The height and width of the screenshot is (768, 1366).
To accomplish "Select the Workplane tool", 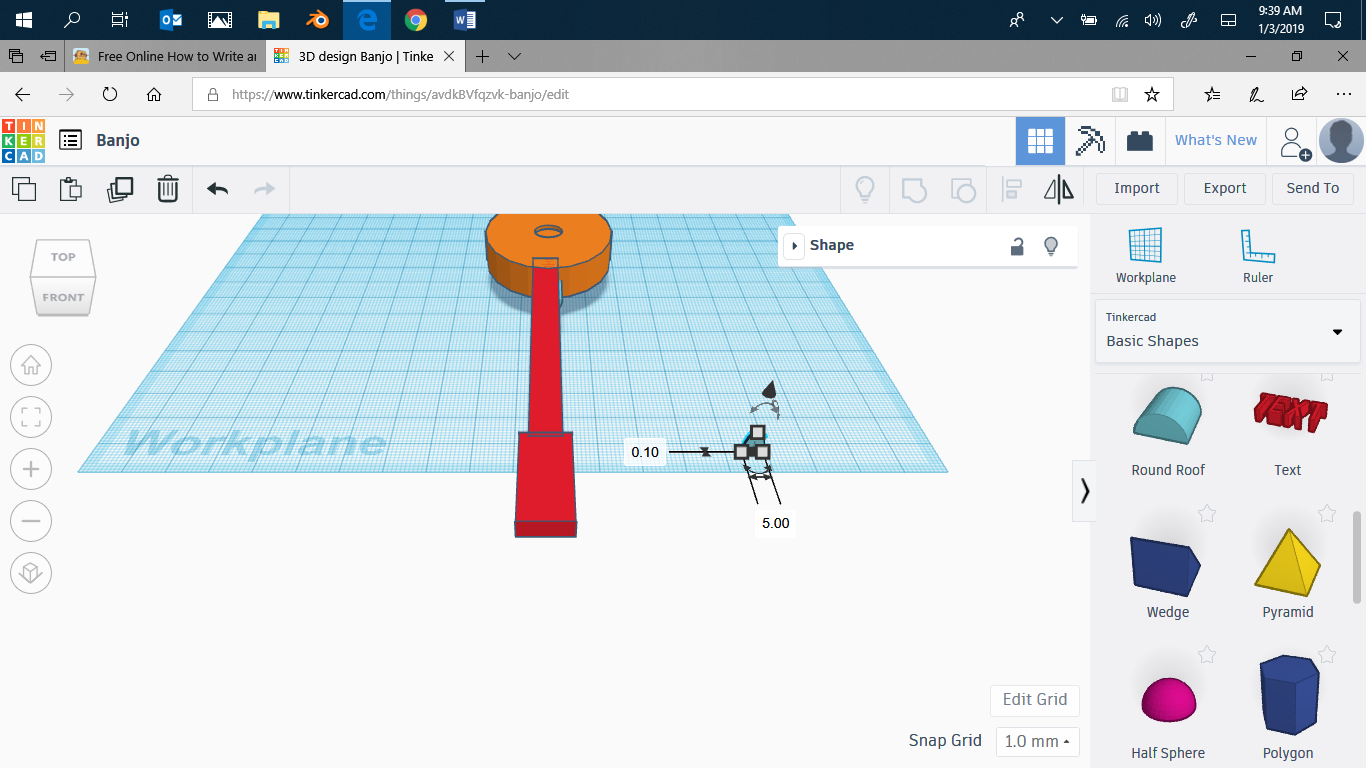I will [1146, 256].
